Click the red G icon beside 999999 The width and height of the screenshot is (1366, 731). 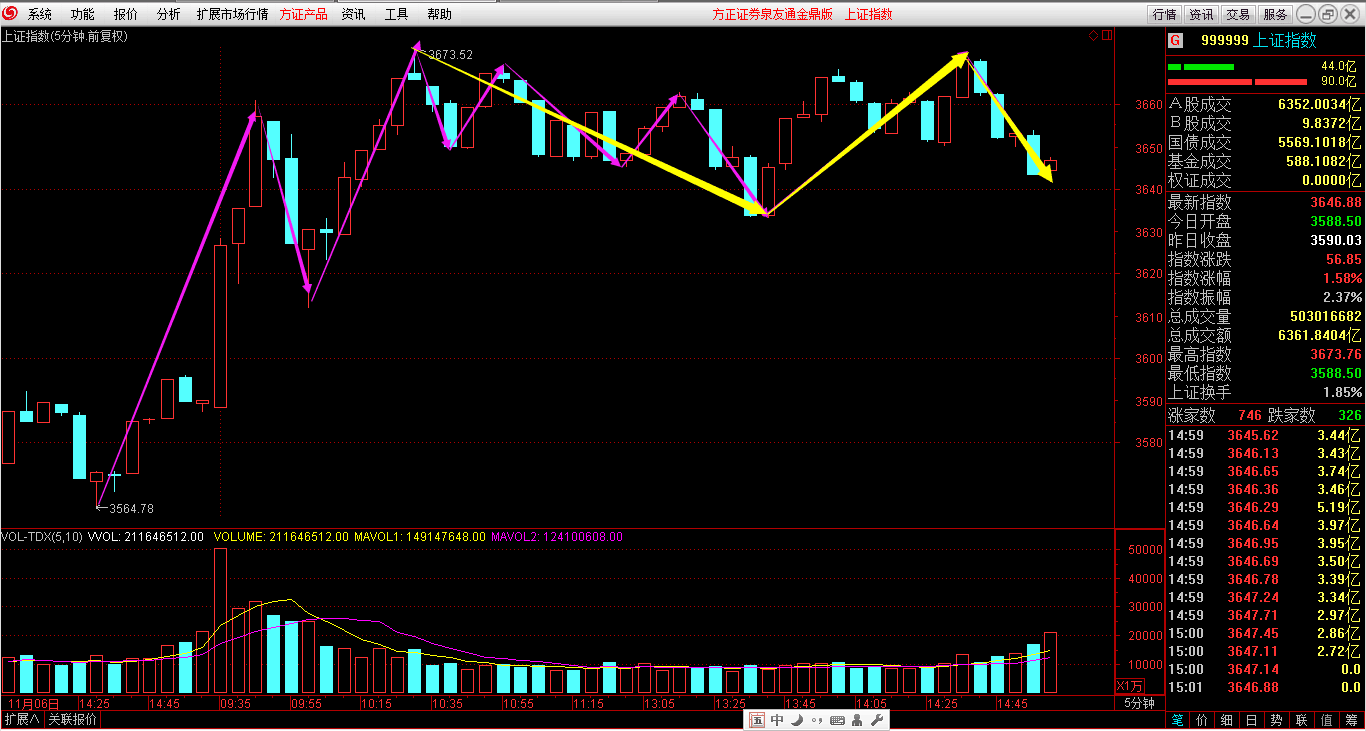1175,41
